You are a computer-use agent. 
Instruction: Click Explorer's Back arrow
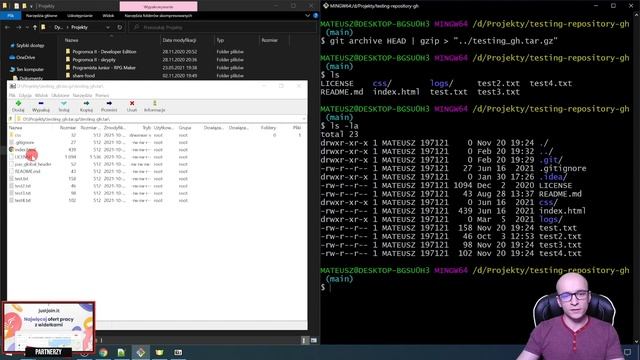click(7, 27)
